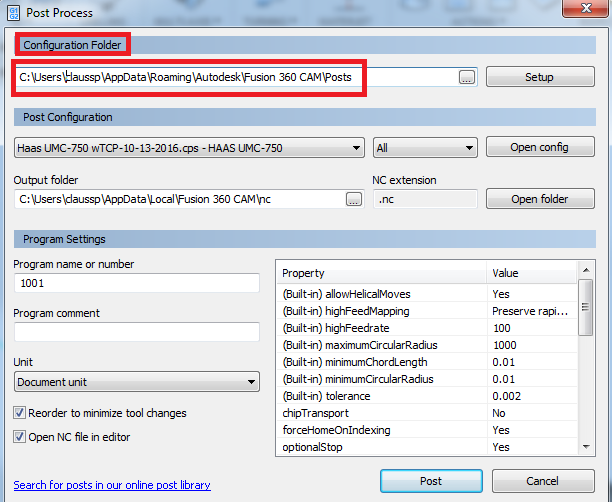This screenshot has width=612, height=502.
Task: Click the Post Process window title icon
Action: click(x=13, y=12)
